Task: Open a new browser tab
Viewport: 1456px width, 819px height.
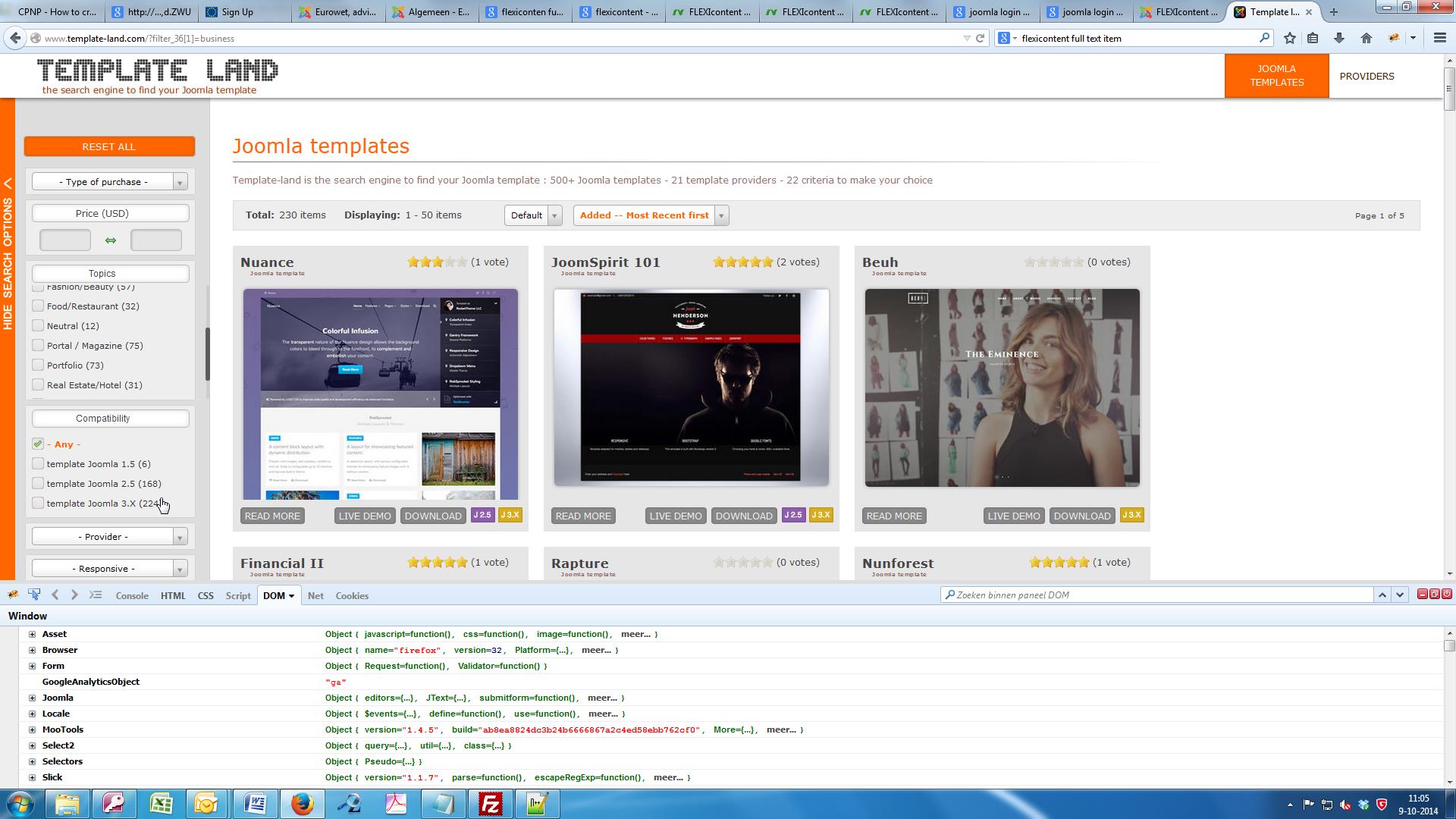Action: 1334,11
